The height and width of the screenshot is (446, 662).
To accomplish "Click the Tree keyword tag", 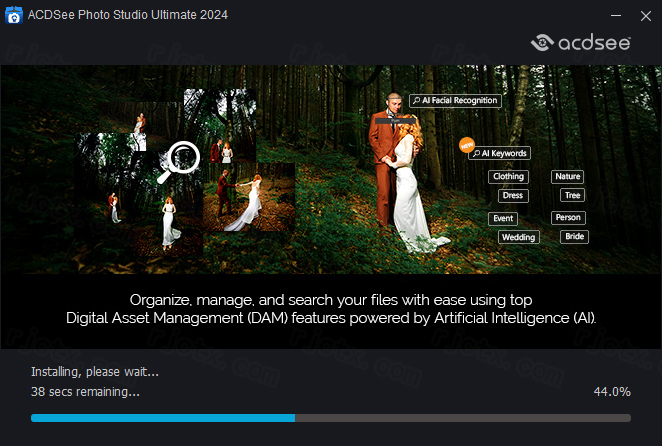I will coord(571,196).
